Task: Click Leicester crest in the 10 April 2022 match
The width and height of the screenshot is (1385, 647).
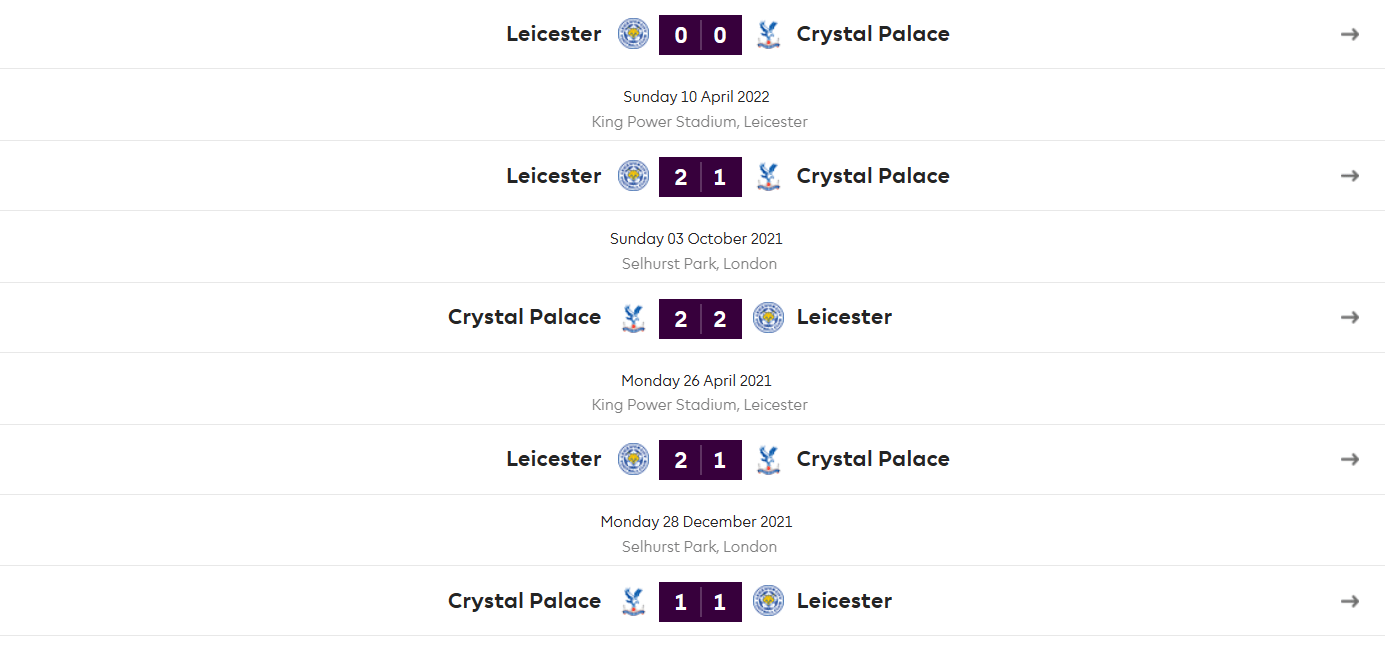Action: tap(633, 176)
